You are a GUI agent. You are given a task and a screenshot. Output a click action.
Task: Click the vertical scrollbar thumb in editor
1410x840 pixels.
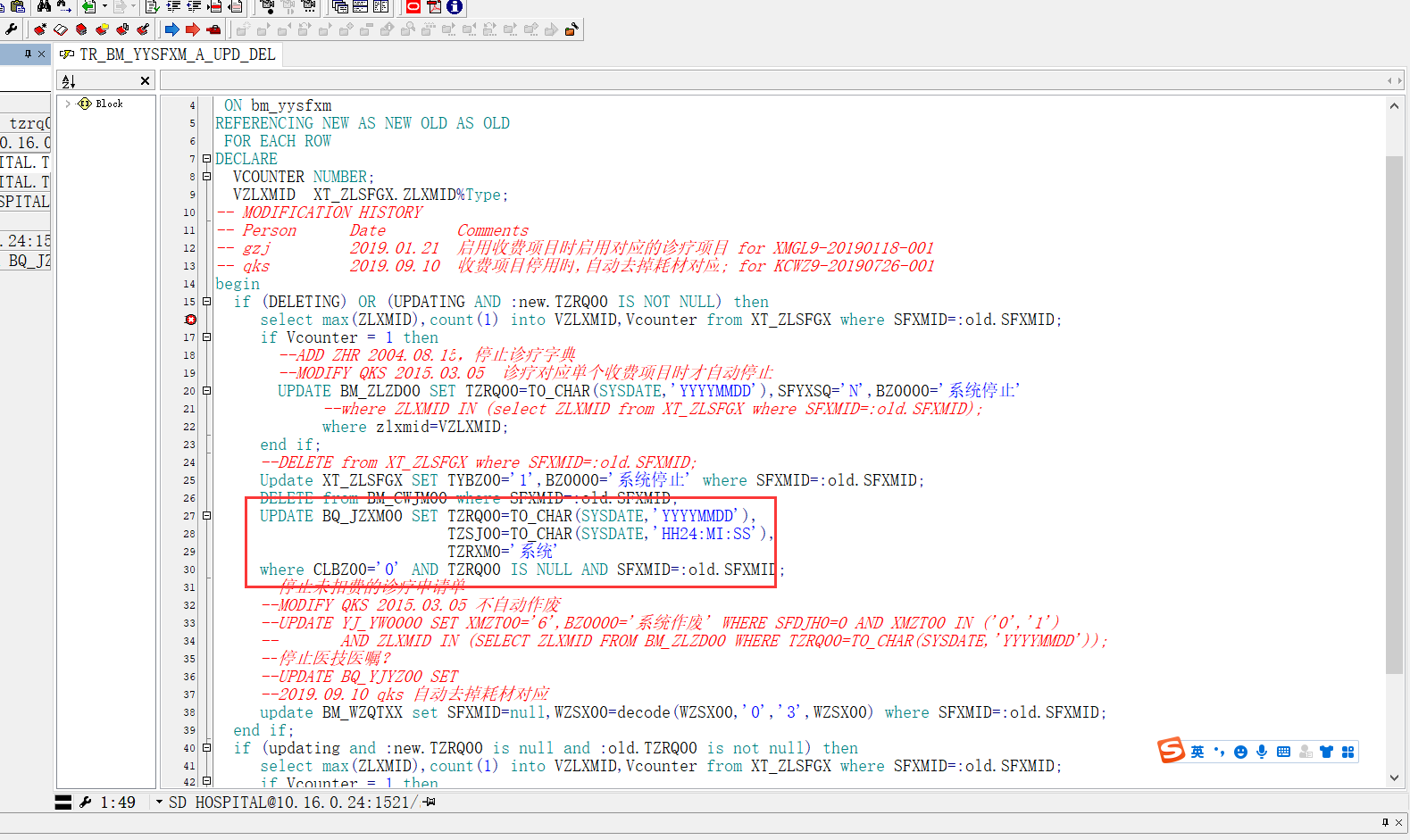(1394, 414)
